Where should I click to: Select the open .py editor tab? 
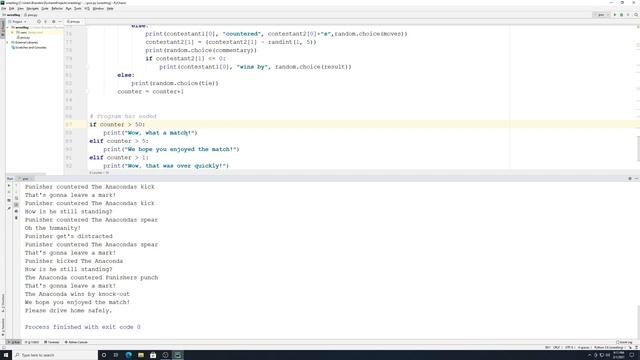(x=73, y=22)
